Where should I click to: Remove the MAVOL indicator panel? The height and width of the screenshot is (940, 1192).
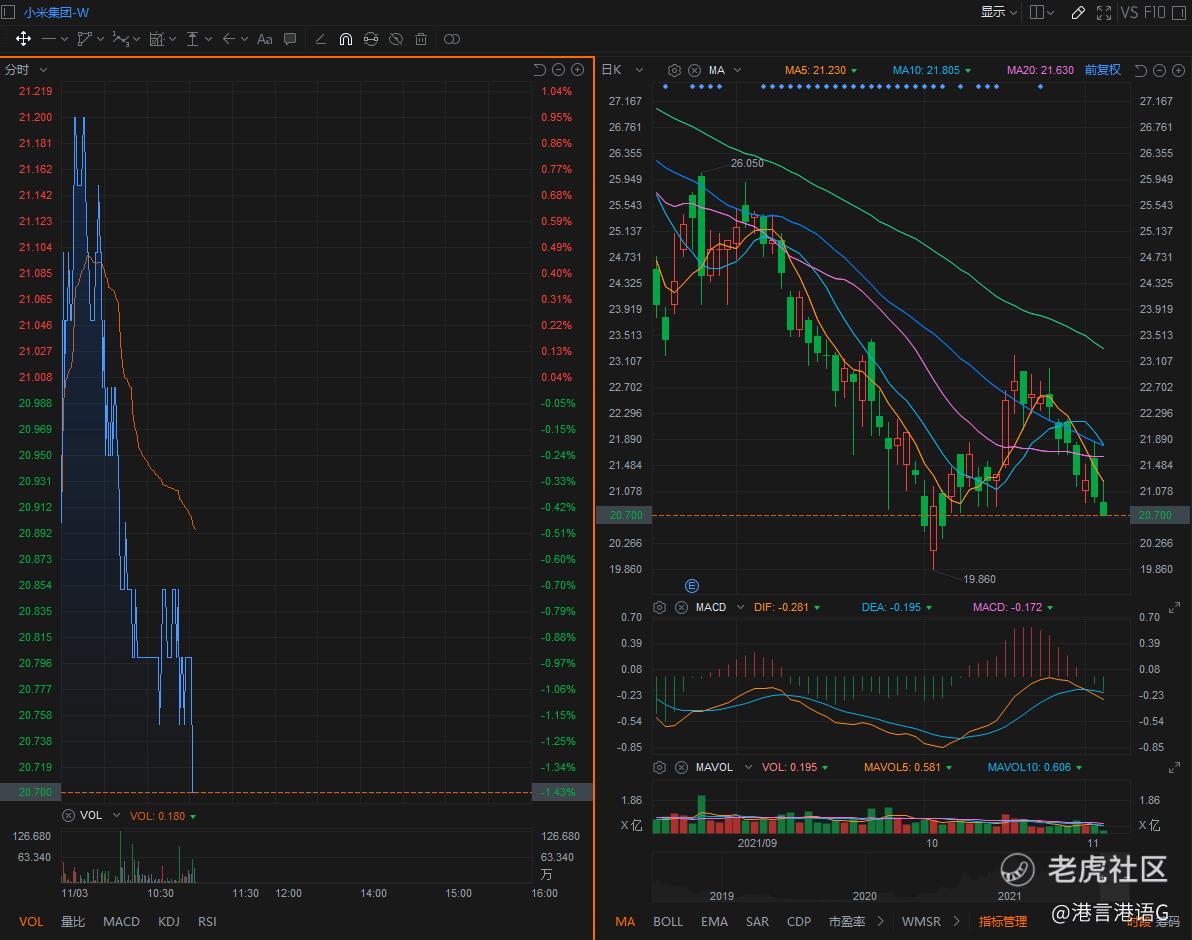pyautogui.click(x=682, y=767)
